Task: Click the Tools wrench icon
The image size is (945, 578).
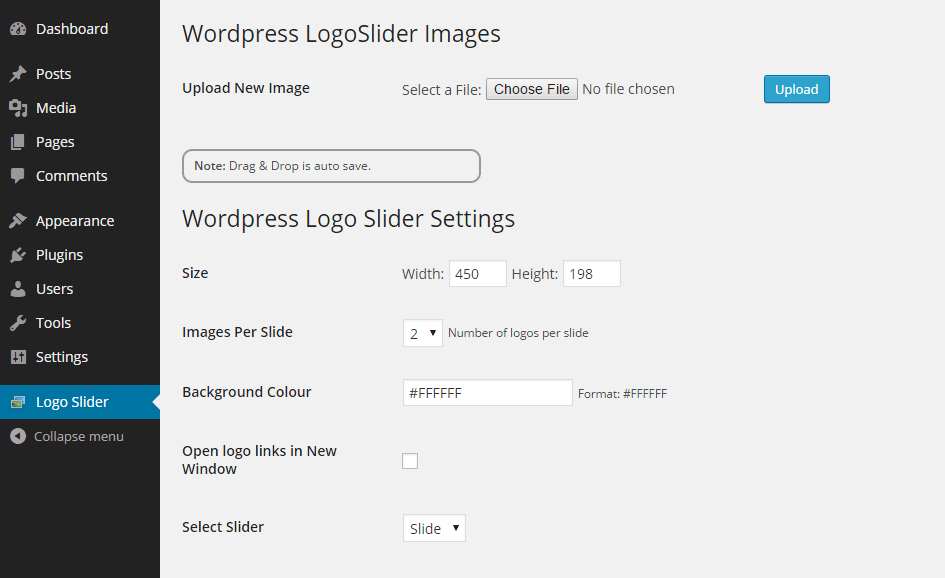Action: [x=18, y=322]
